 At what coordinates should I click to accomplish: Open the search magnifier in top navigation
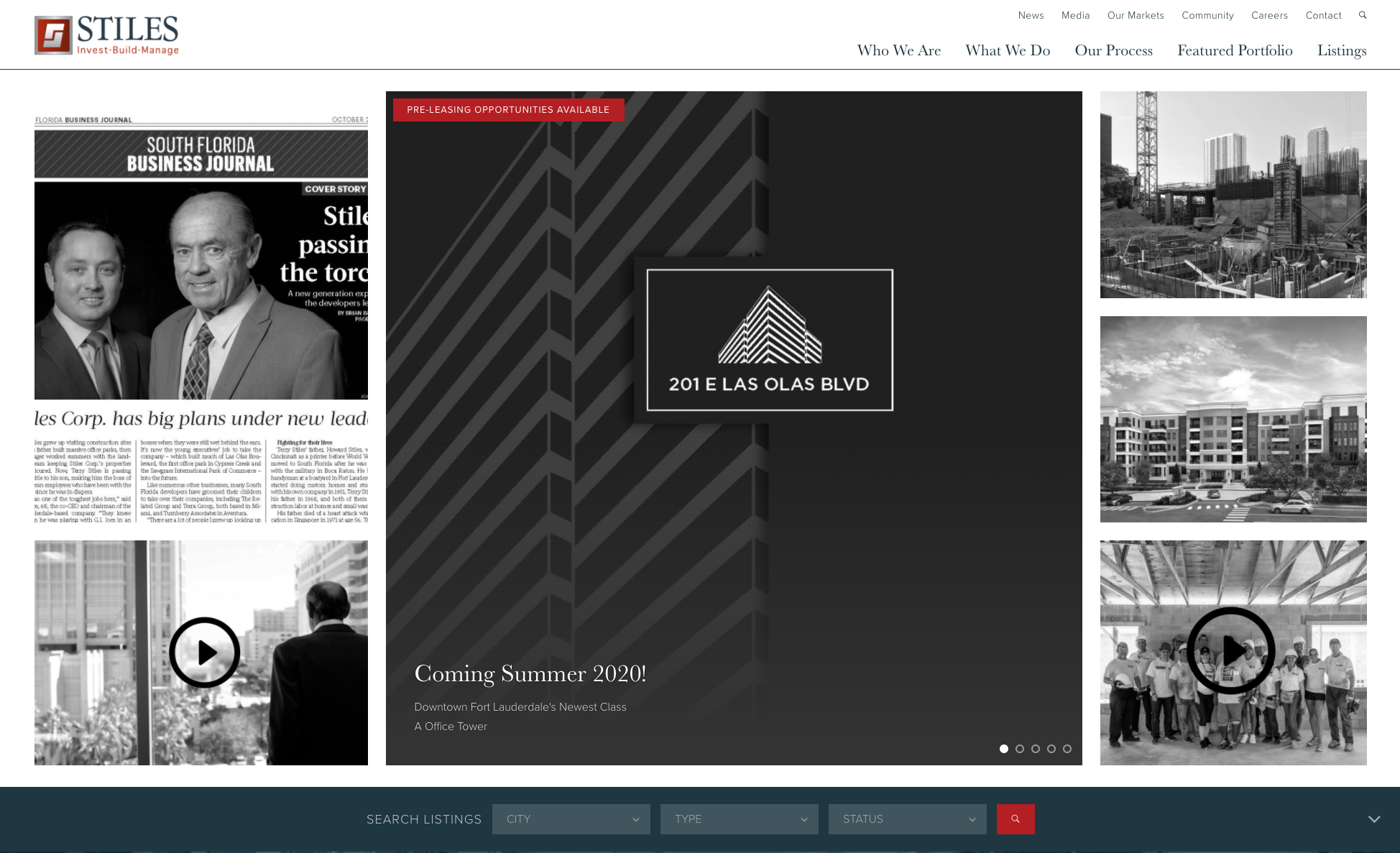[x=1362, y=15]
